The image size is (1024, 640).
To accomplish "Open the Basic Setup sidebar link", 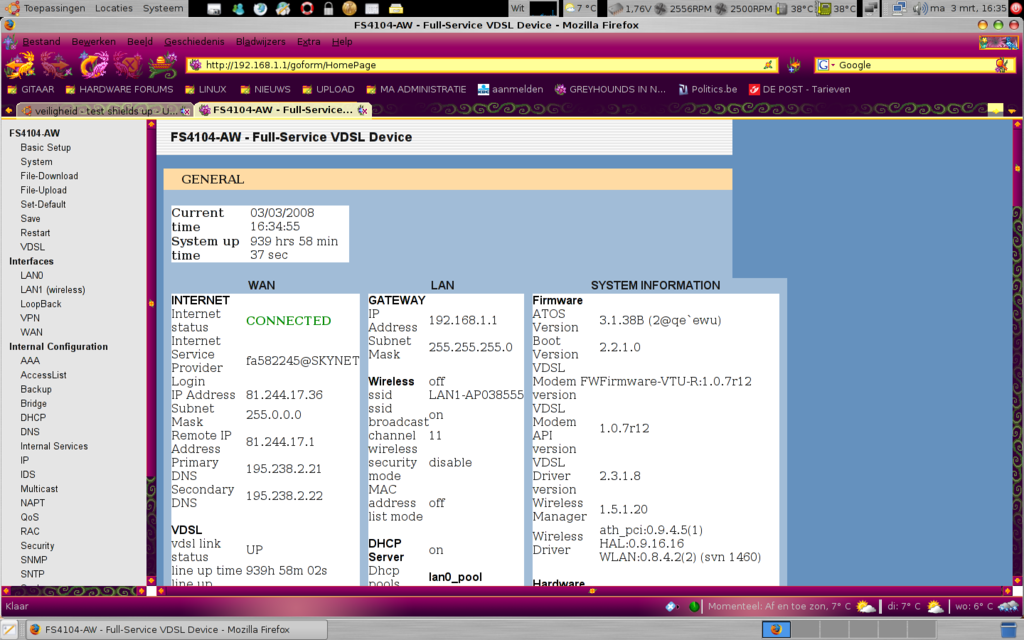I will pos(45,147).
